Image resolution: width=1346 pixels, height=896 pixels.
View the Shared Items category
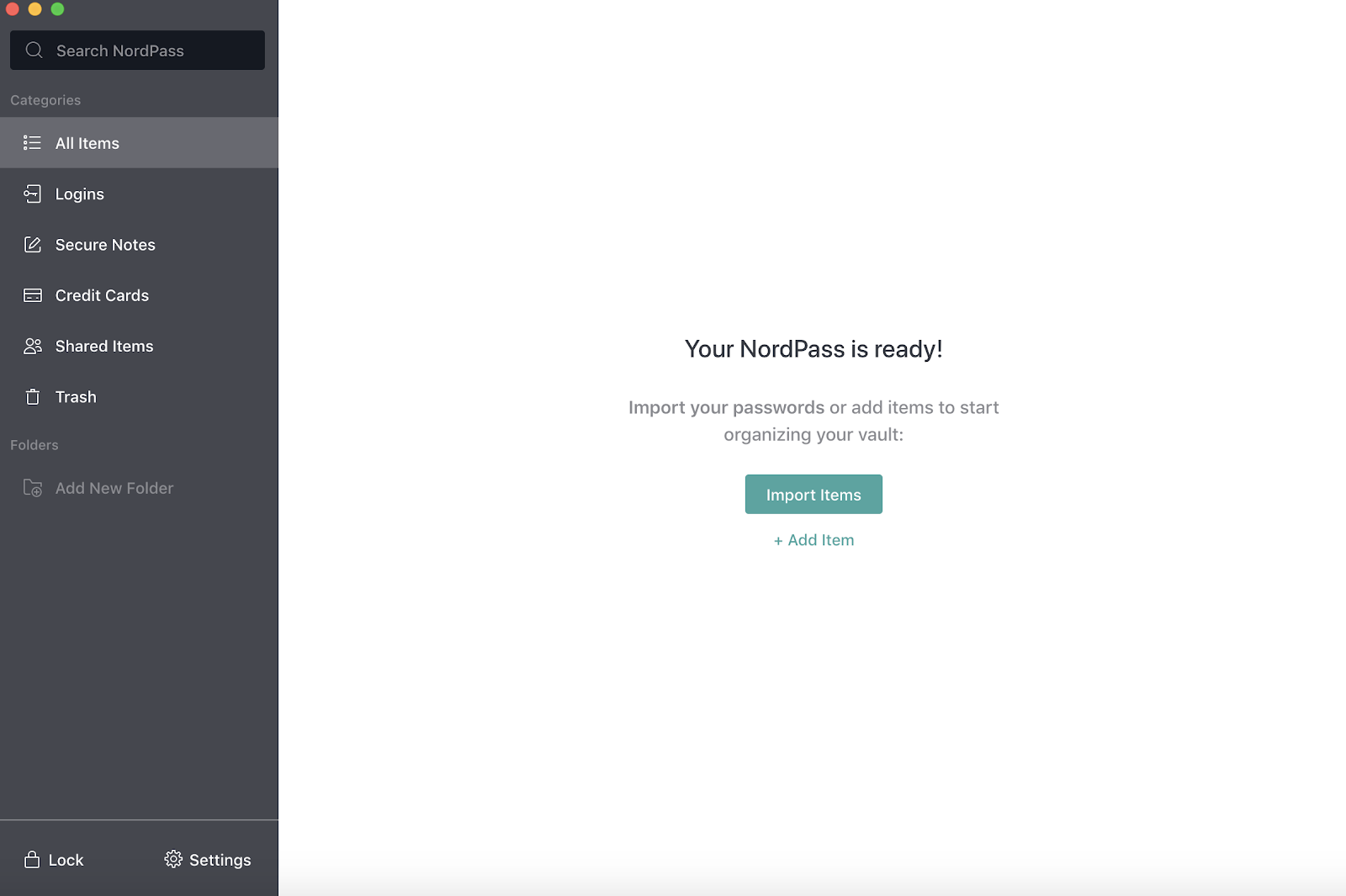pyautogui.click(x=139, y=346)
